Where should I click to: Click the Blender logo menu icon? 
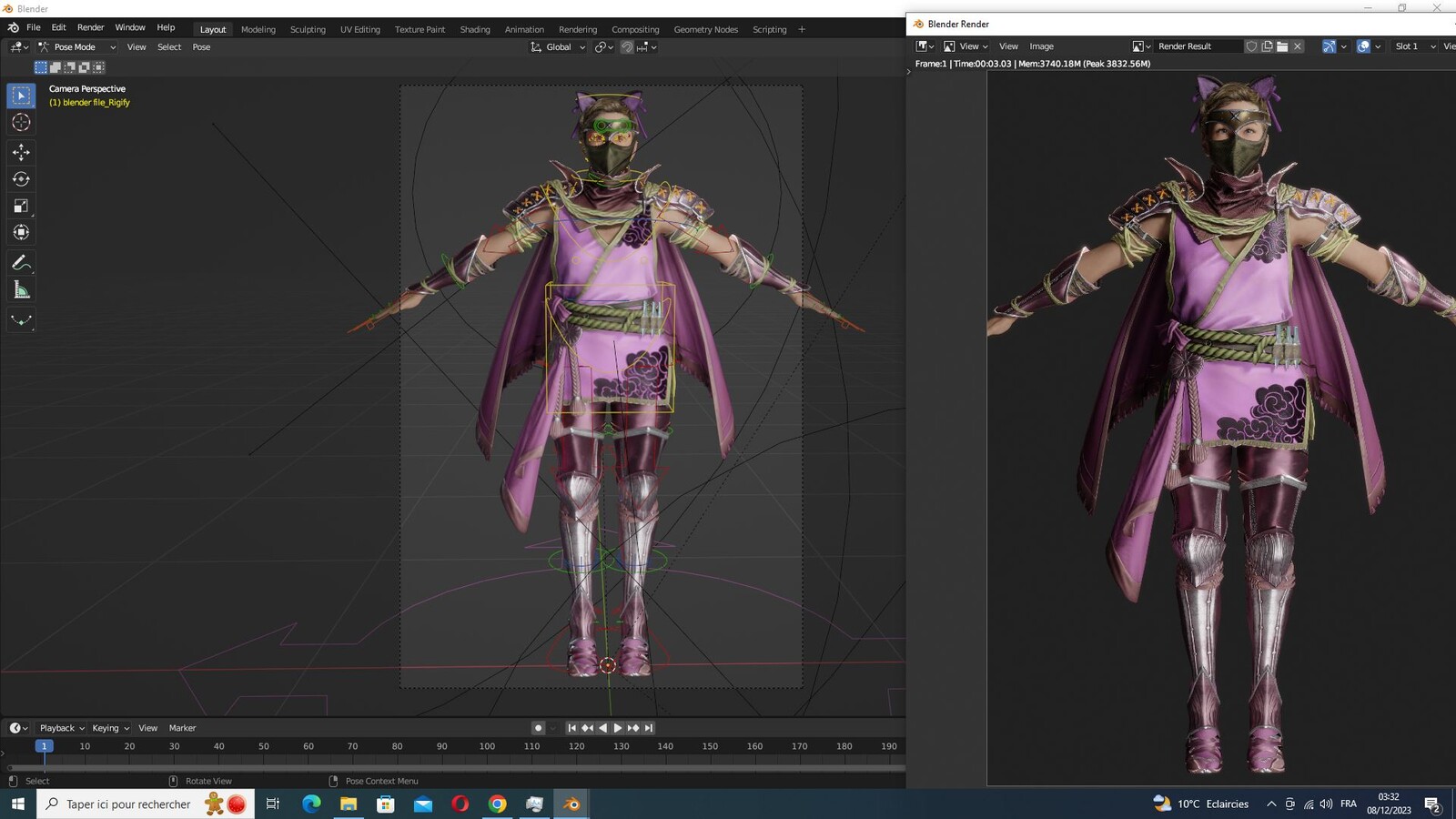[x=13, y=27]
